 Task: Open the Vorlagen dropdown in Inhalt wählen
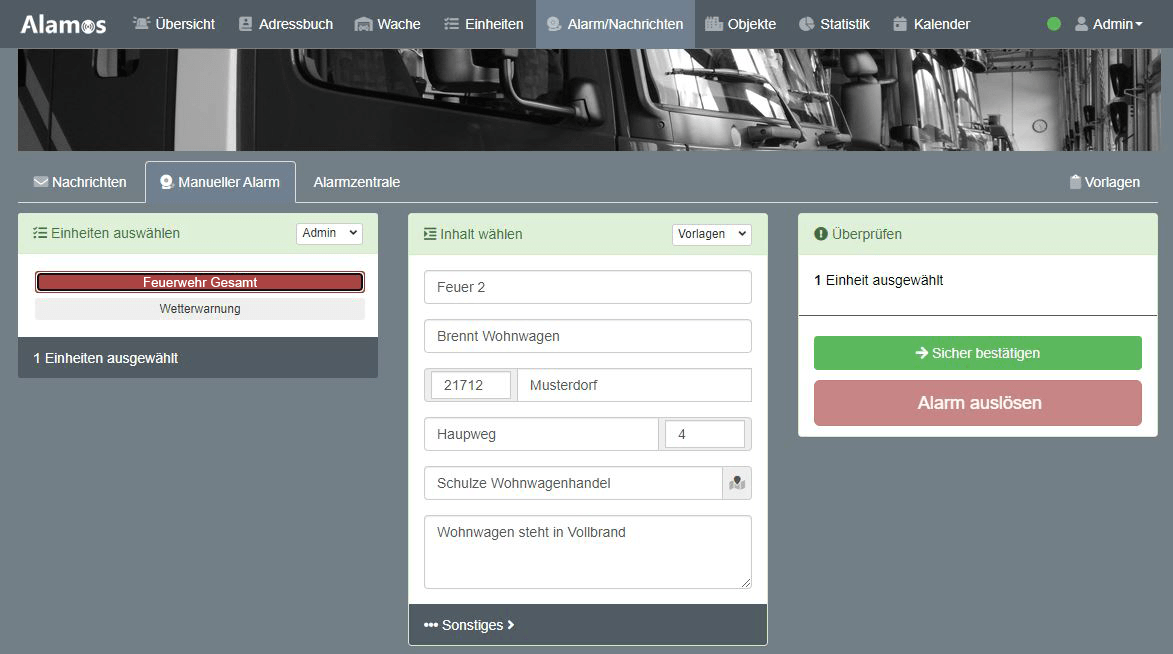(x=711, y=234)
